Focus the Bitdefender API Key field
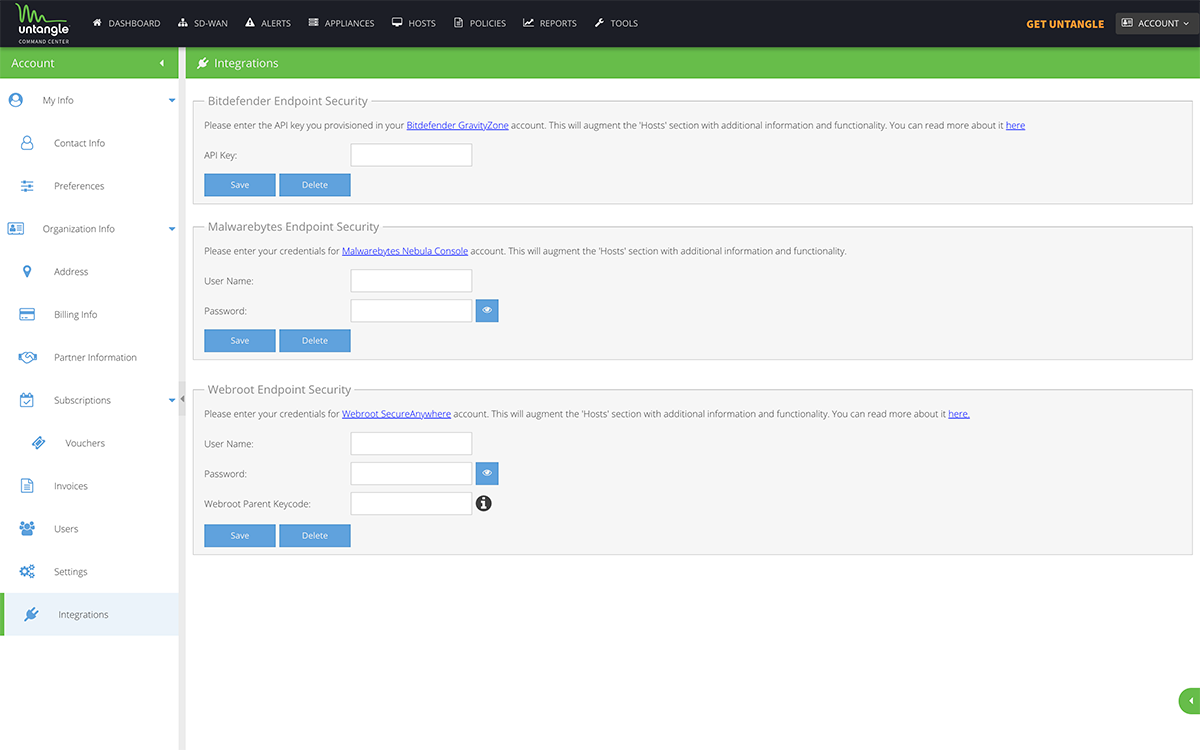Viewport: 1200px width, 750px height. click(x=411, y=155)
